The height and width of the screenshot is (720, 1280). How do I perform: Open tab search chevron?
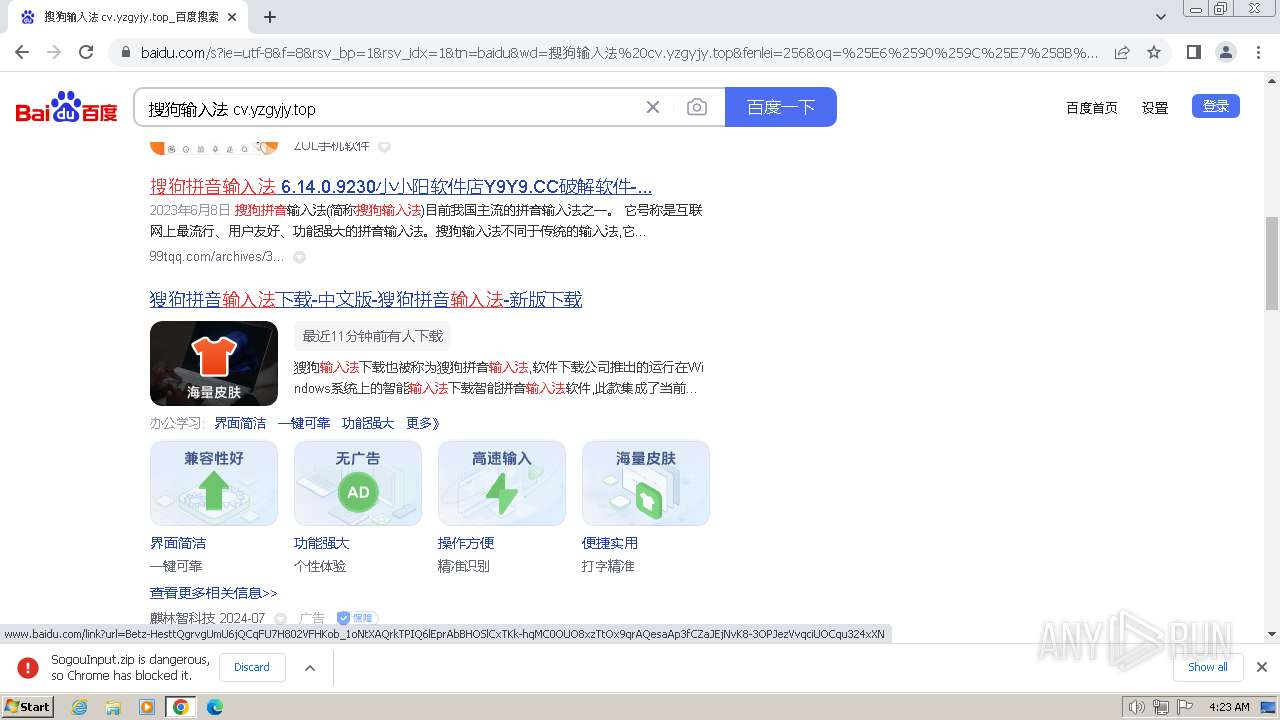[x=1161, y=17]
